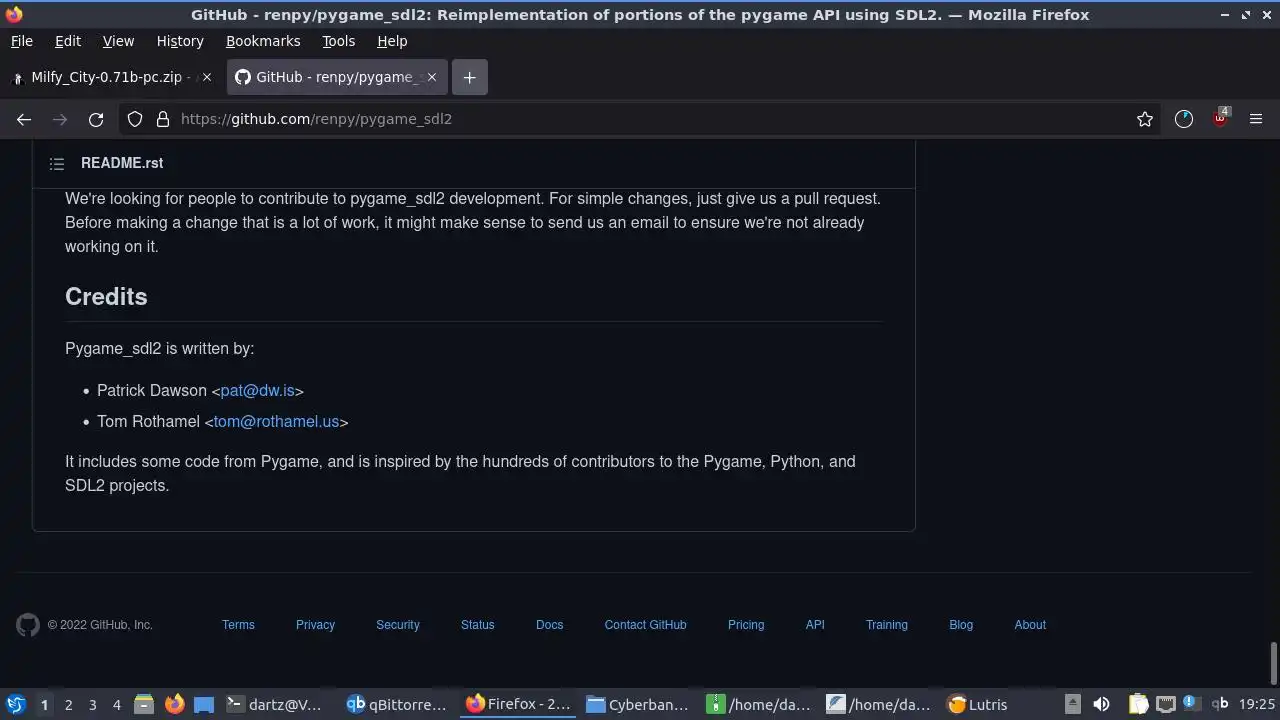Open the volume control in tray

(x=1101, y=704)
